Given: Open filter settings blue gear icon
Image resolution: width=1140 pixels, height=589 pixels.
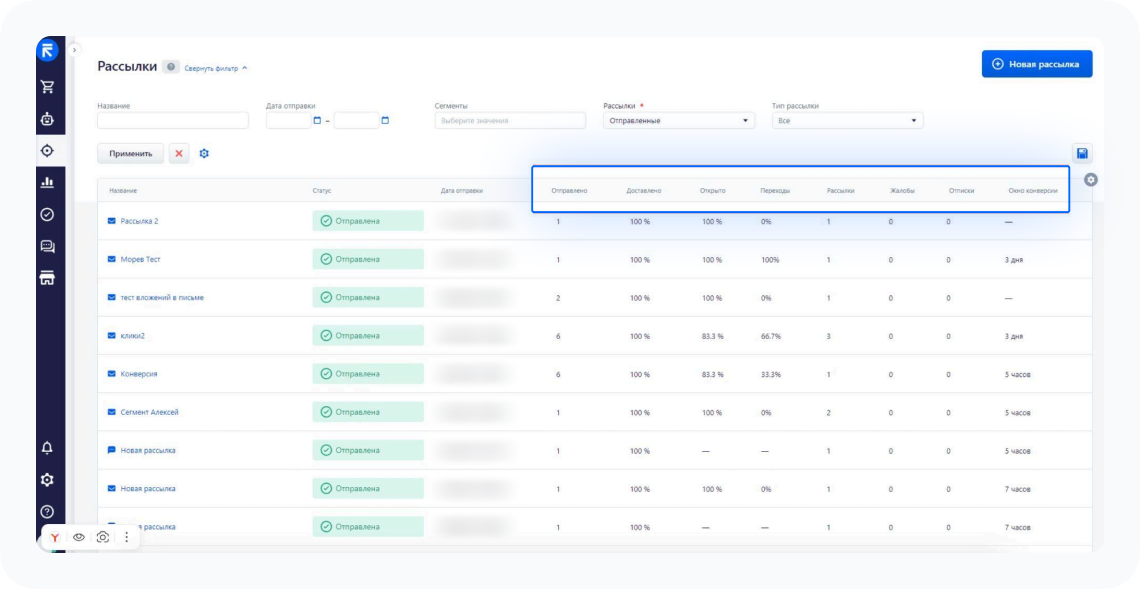Looking at the screenshot, I should [x=204, y=153].
